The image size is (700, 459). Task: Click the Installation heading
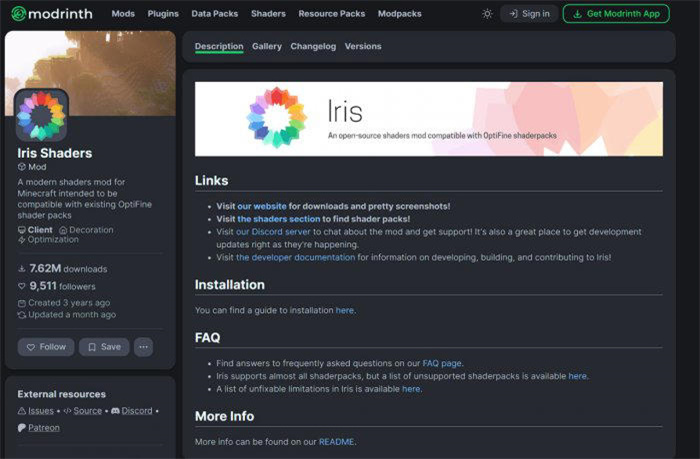[230, 285]
